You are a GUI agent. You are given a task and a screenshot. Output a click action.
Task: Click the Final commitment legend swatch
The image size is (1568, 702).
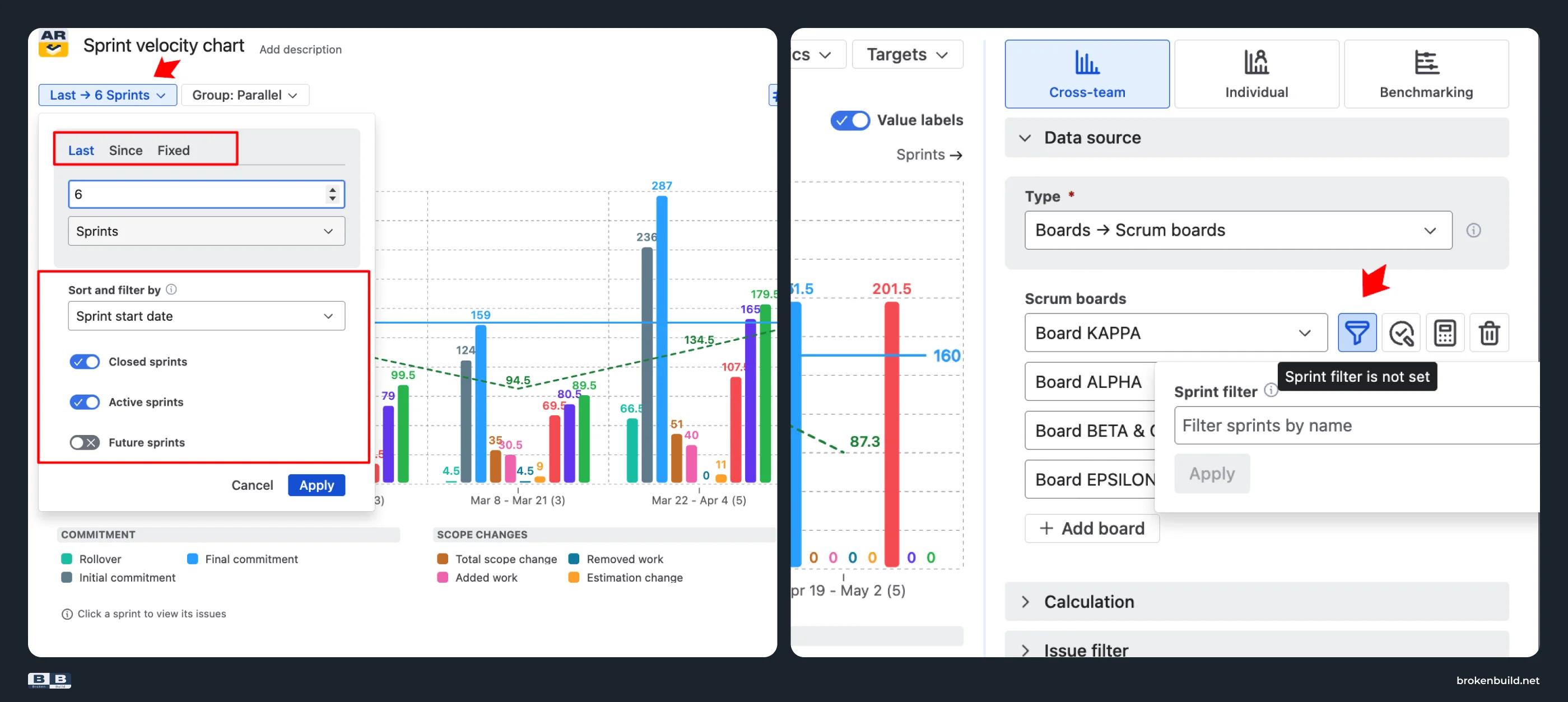pyautogui.click(x=192, y=559)
